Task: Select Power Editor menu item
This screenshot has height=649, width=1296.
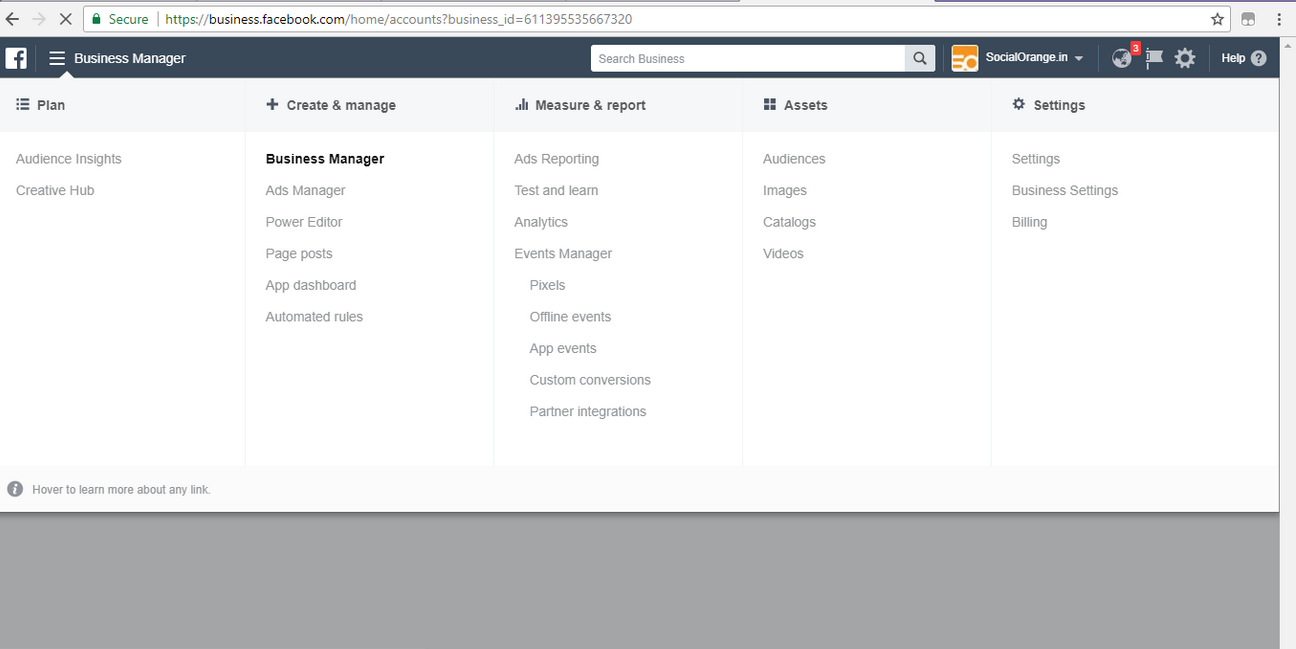Action: [x=304, y=222]
